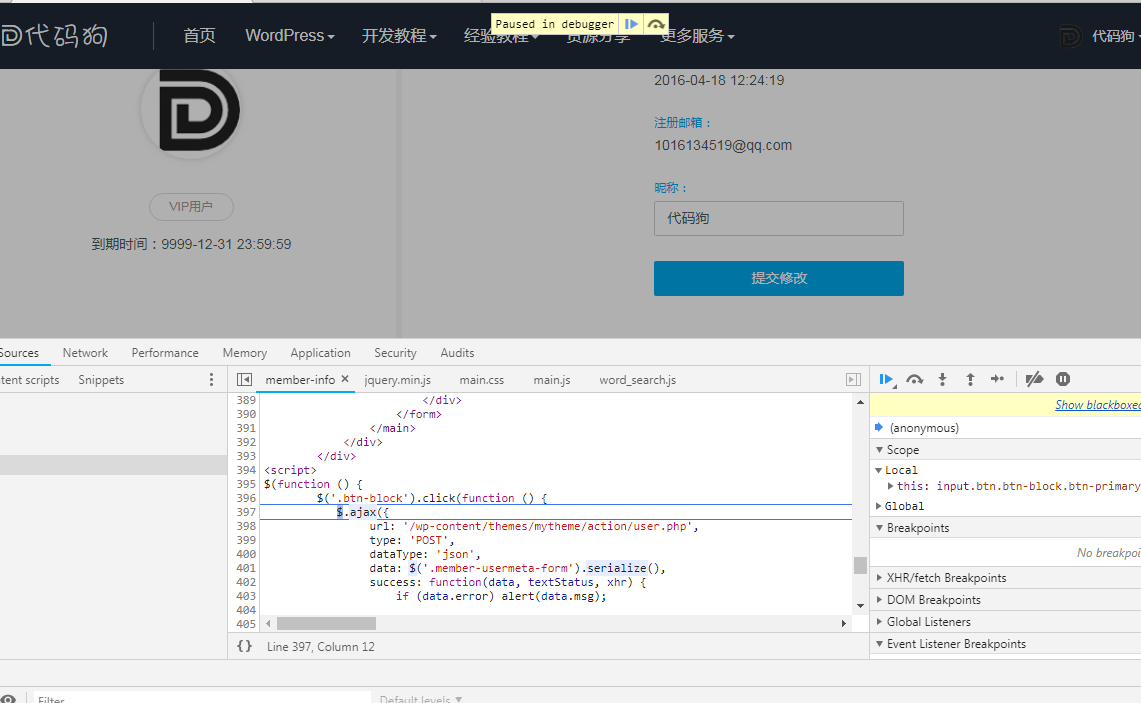
Task: Toggle pause on exceptions button
Action: coord(1063,379)
